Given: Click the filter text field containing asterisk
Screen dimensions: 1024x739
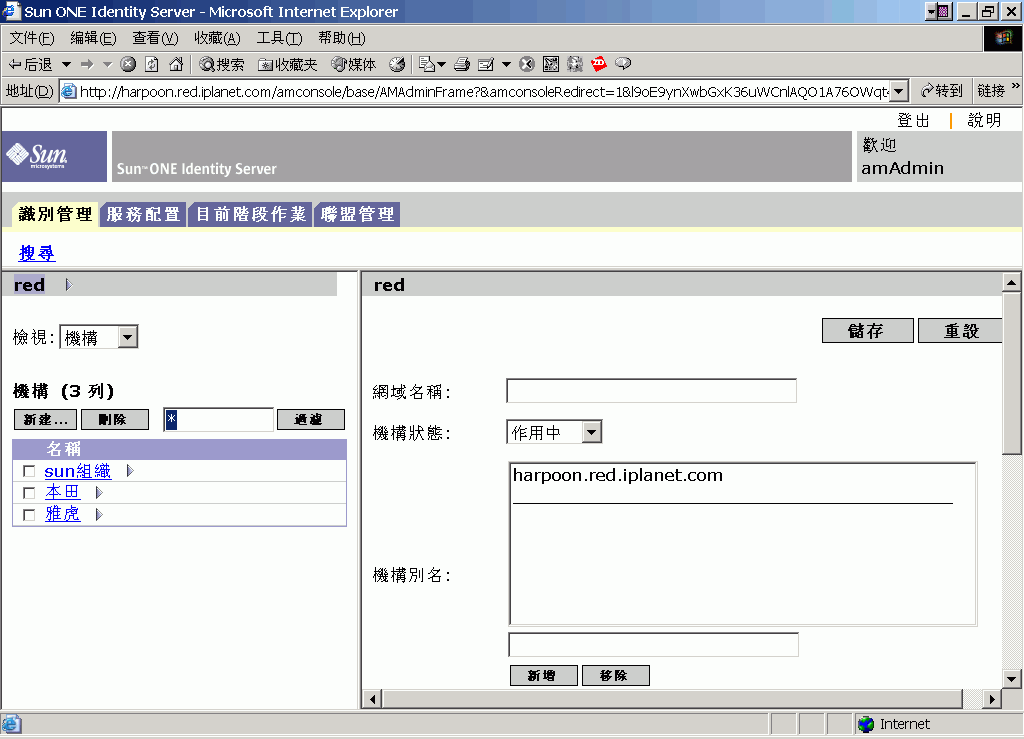Looking at the screenshot, I should coord(218,419).
